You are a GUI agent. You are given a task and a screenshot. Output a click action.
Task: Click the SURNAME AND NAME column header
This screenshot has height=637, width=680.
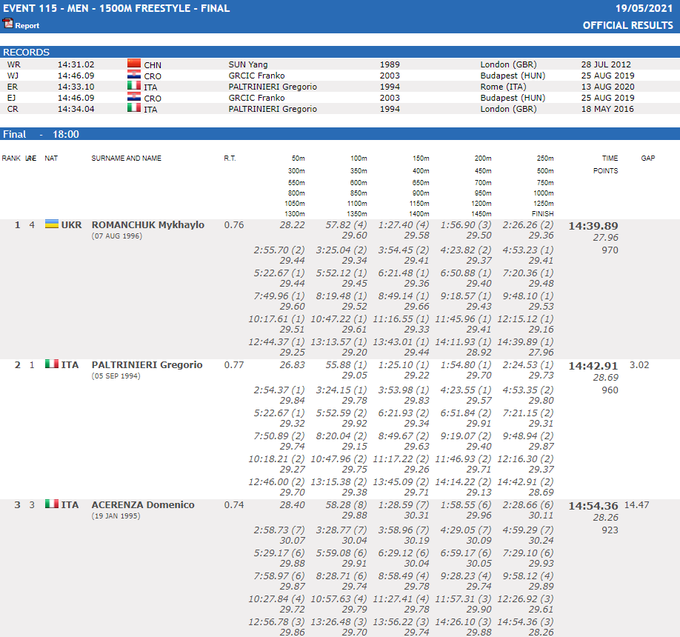tap(126, 158)
